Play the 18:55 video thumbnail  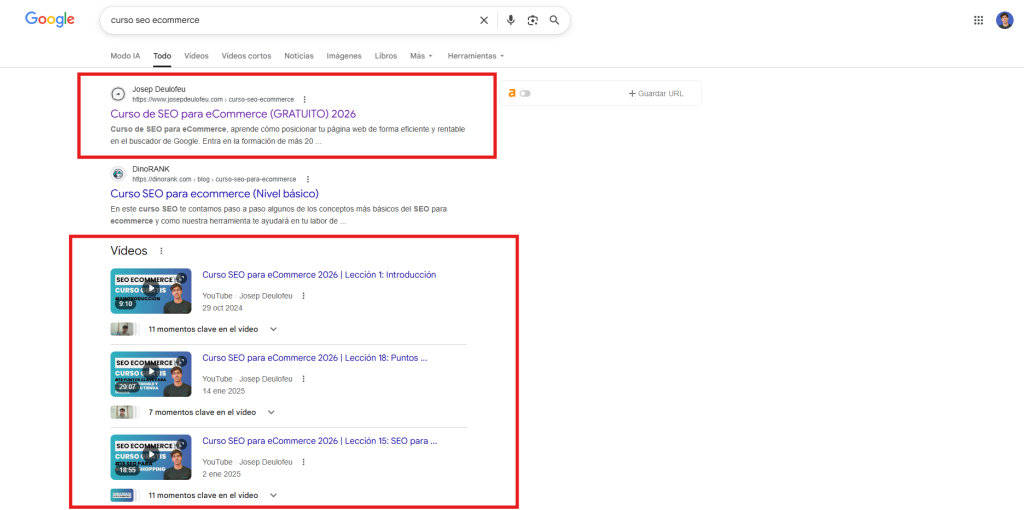point(151,456)
